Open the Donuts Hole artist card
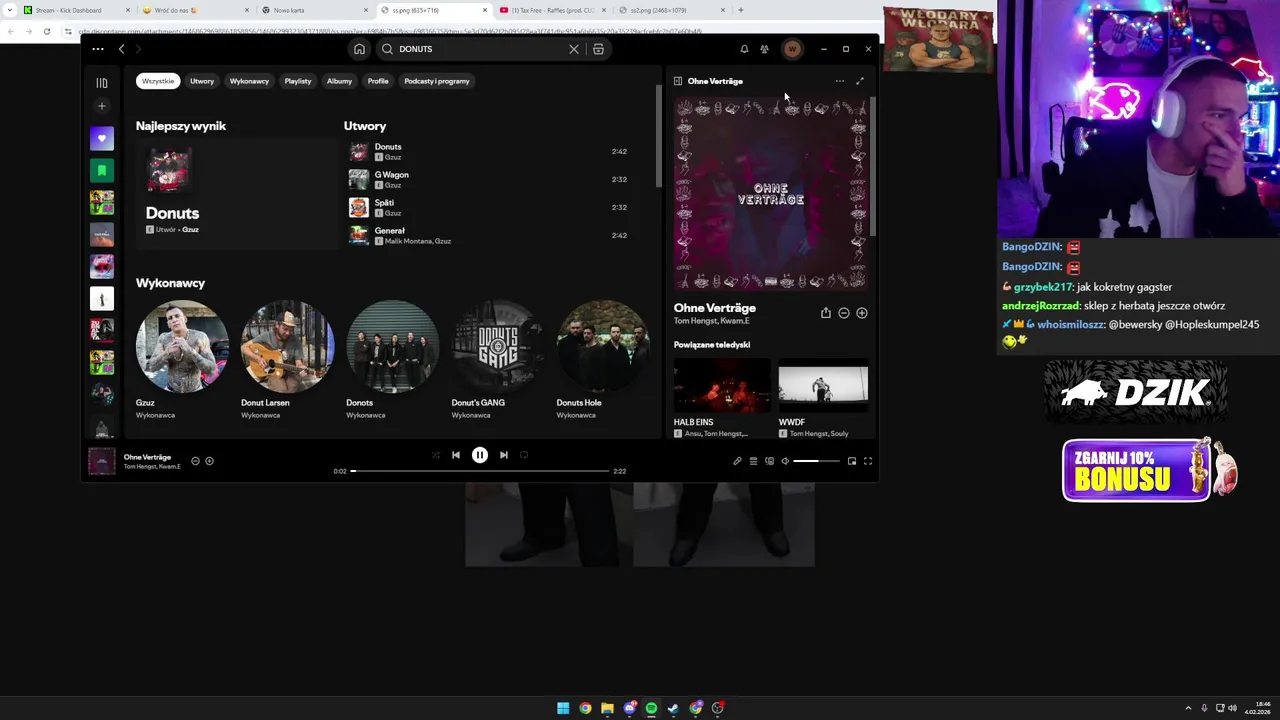Viewport: 1280px width, 720px height. [x=603, y=360]
